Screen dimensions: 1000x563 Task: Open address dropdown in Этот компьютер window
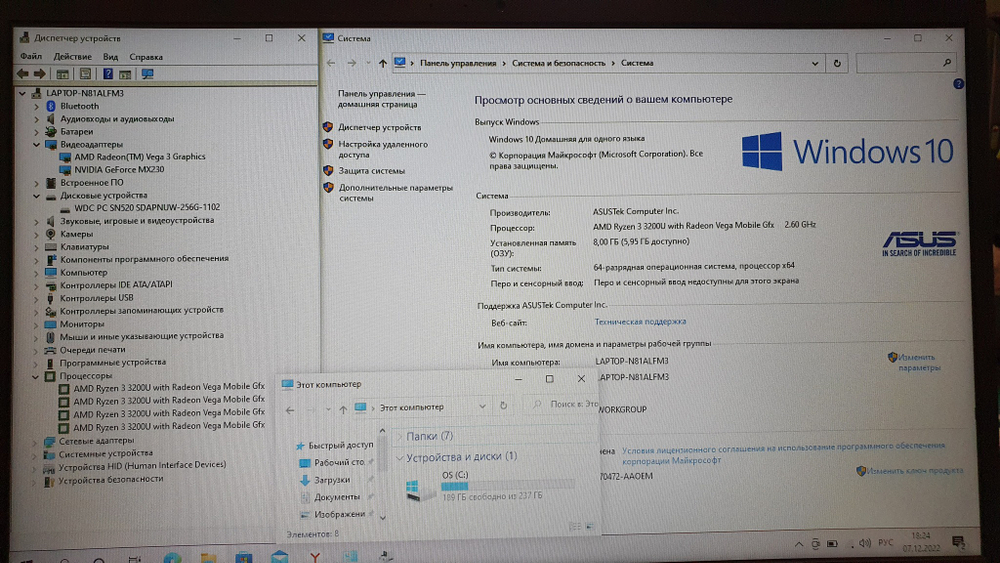coord(482,407)
